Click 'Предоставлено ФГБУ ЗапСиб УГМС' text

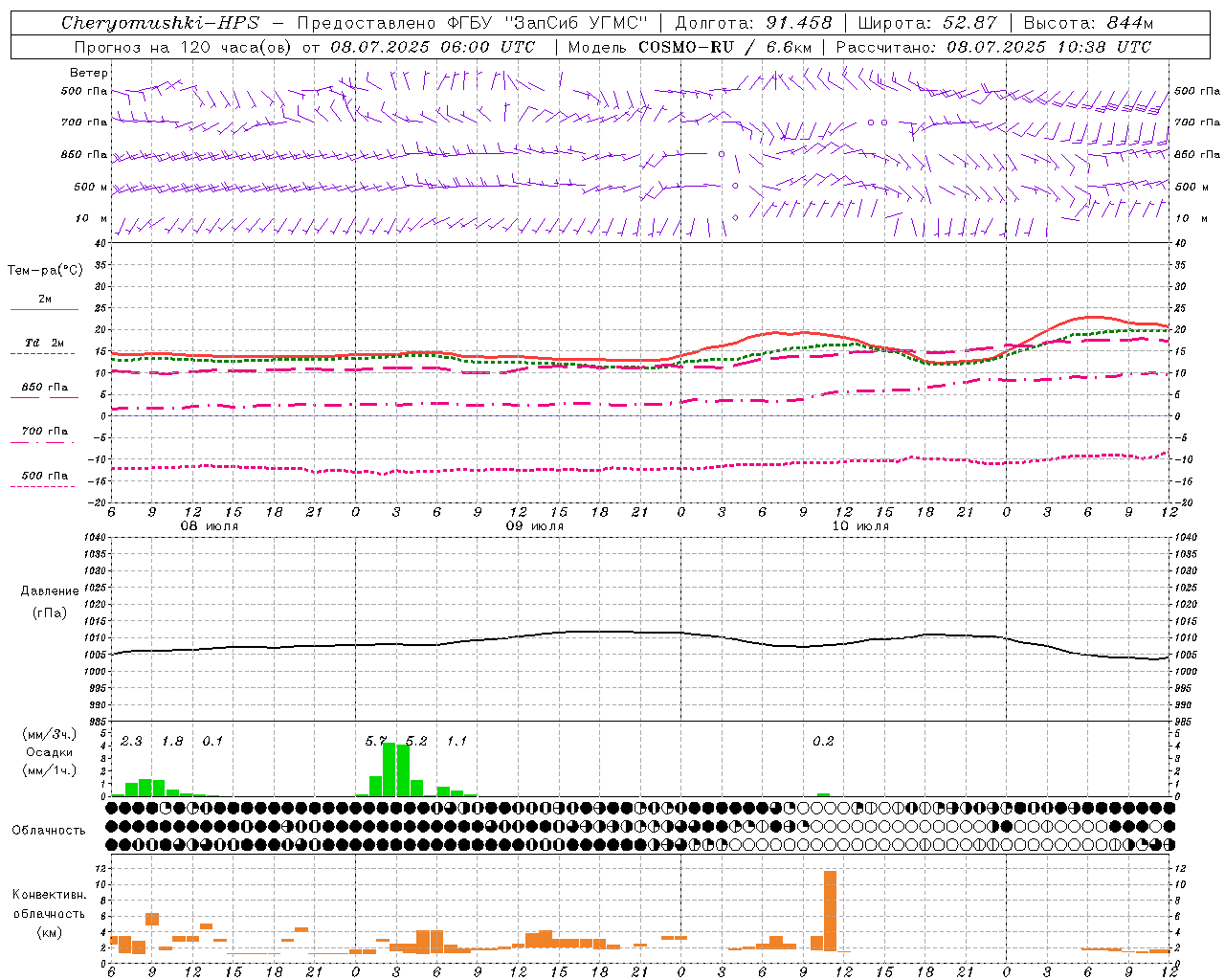[x=473, y=23]
